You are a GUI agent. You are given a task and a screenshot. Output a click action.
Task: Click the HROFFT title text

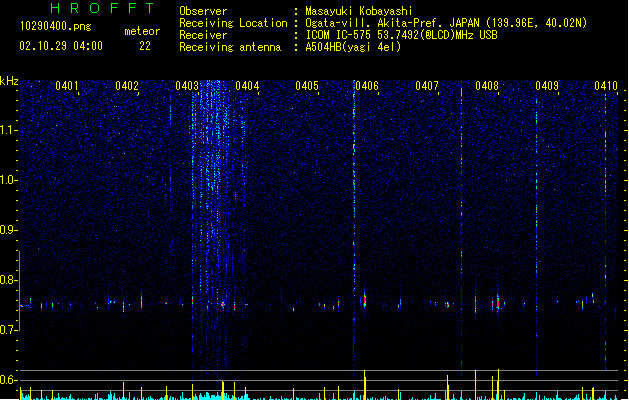[x=102, y=8]
